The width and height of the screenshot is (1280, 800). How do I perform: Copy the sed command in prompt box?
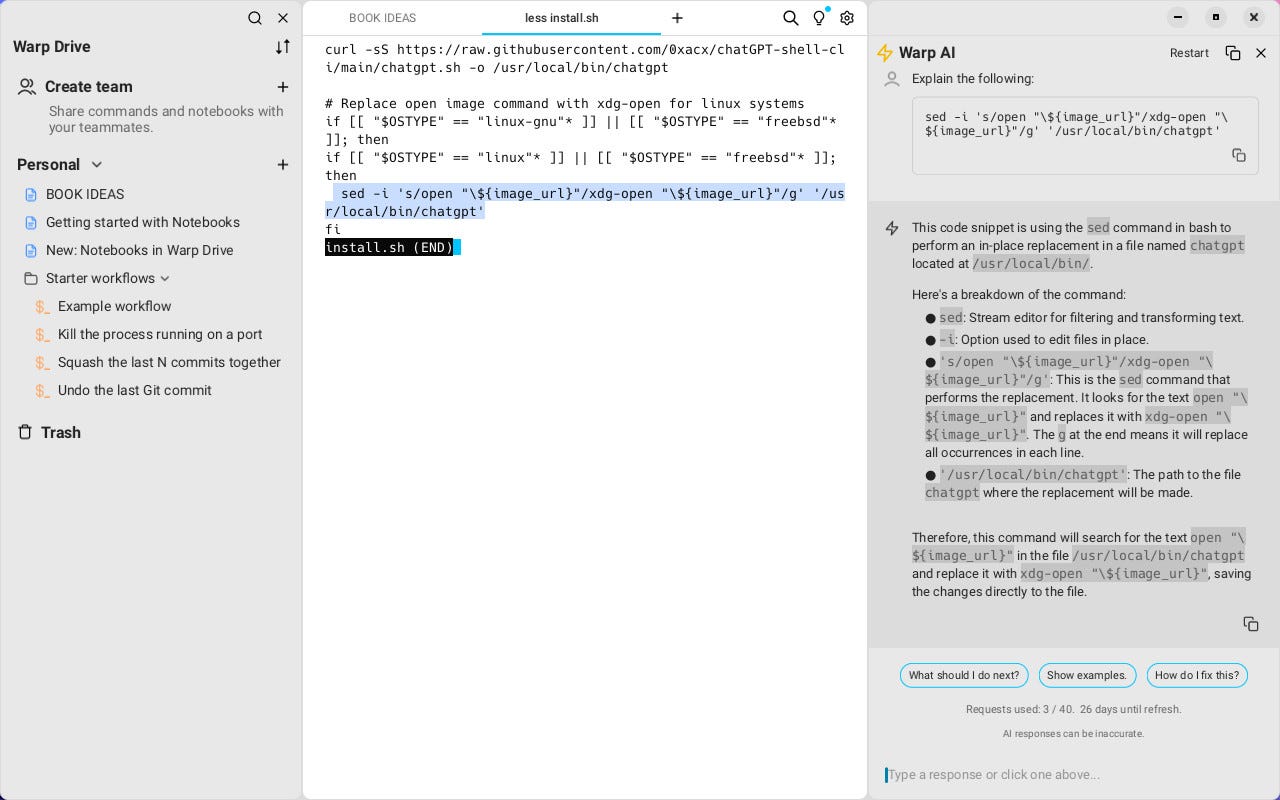click(1239, 155)
